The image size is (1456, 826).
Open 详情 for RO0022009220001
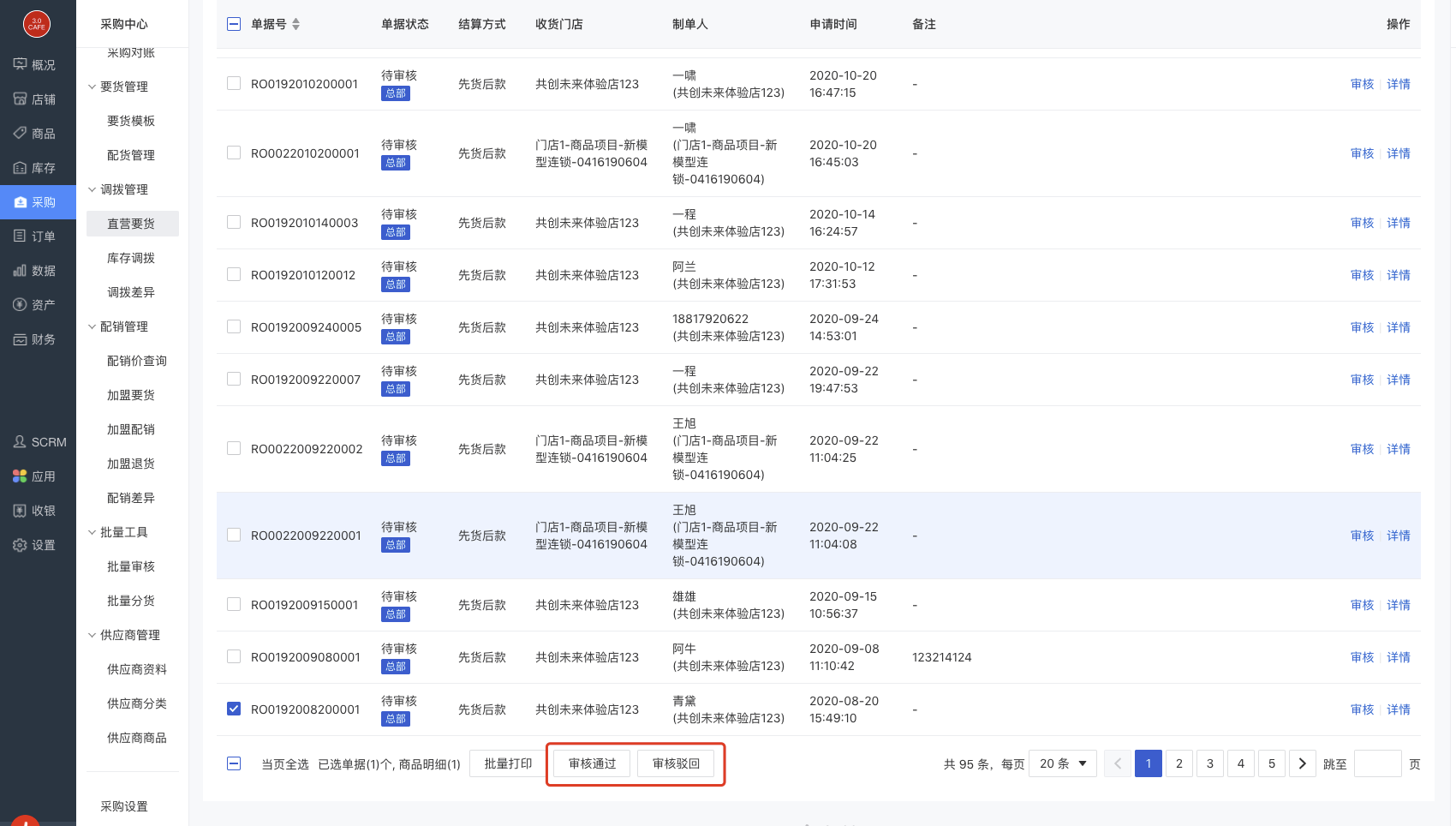click(x=1399, y=536)
